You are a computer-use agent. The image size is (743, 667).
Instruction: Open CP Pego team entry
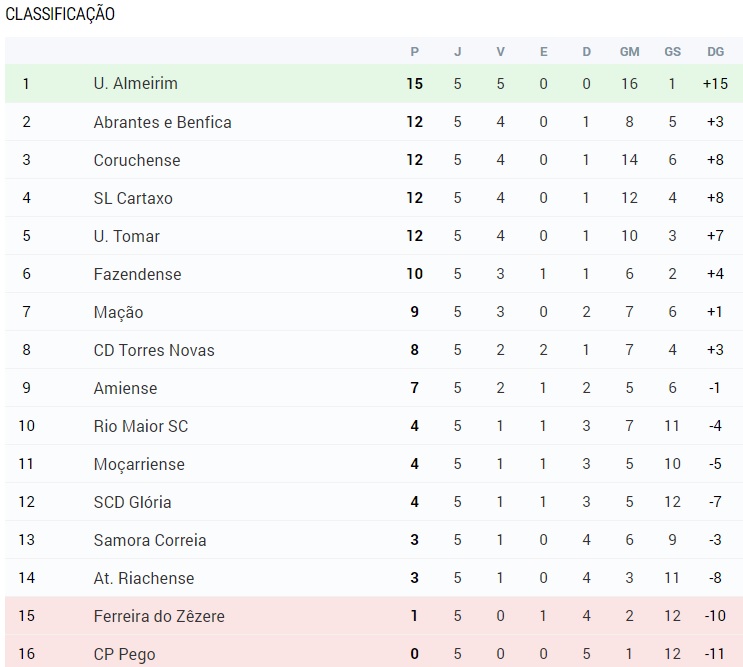coord(125,654)
